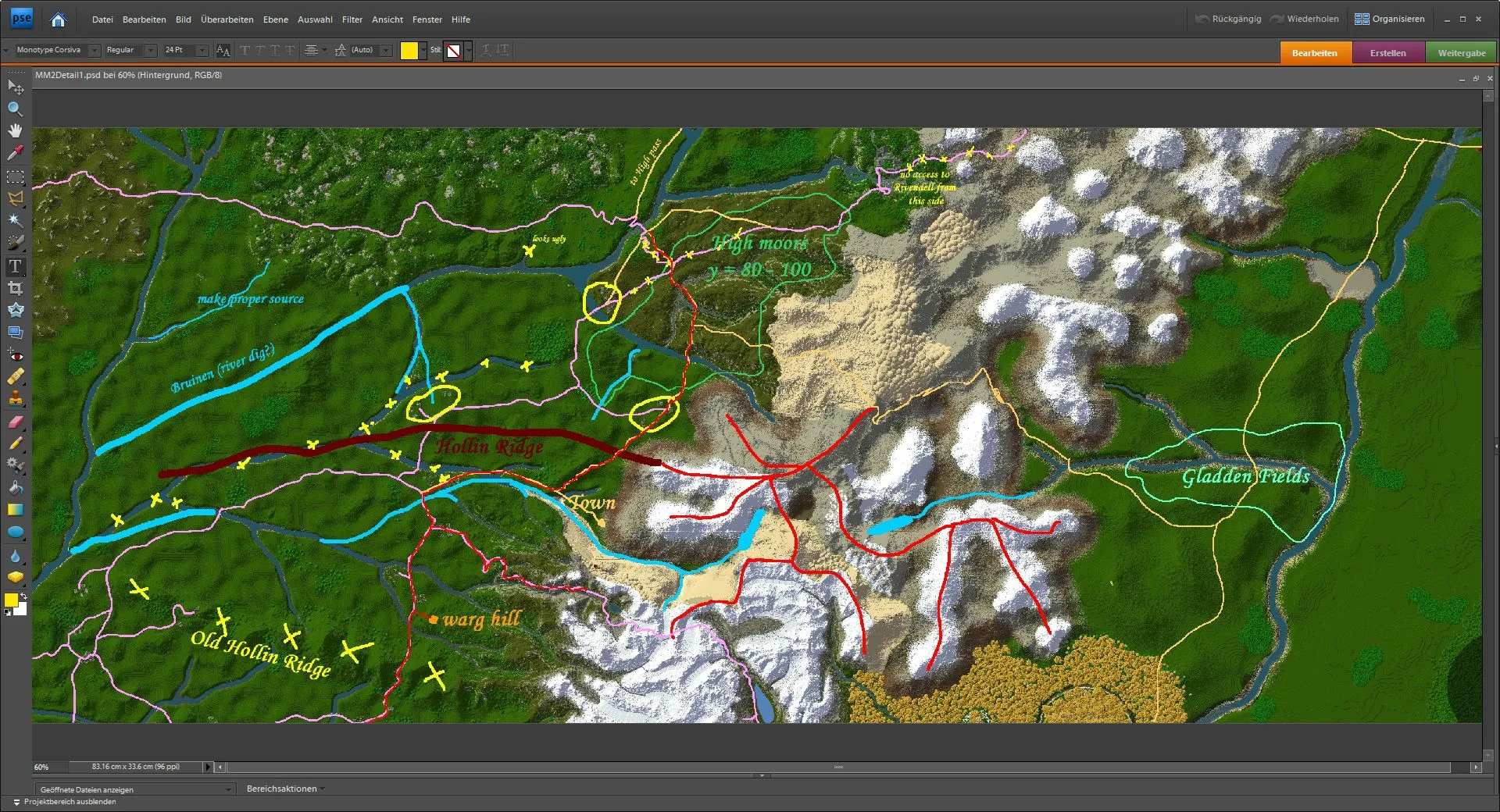Select the Polygonal Lasso tool
Viewport: 1500px width, 812px height.
(x=16, y=199)
